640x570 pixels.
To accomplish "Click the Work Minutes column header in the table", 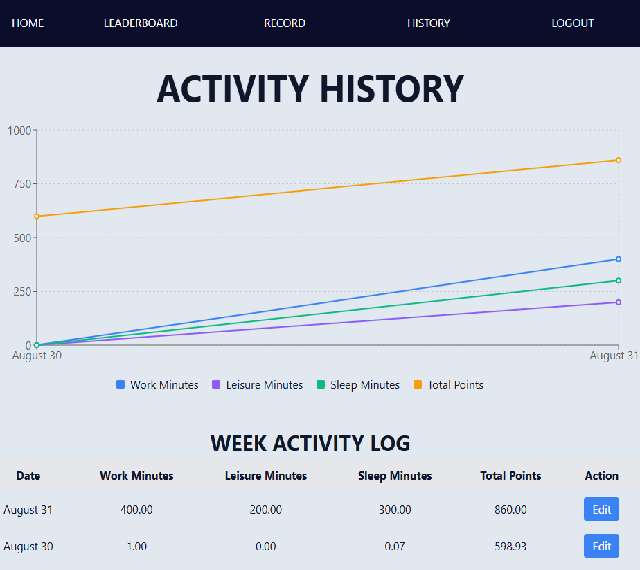I will pyautogui.click(x=136, y=476).
